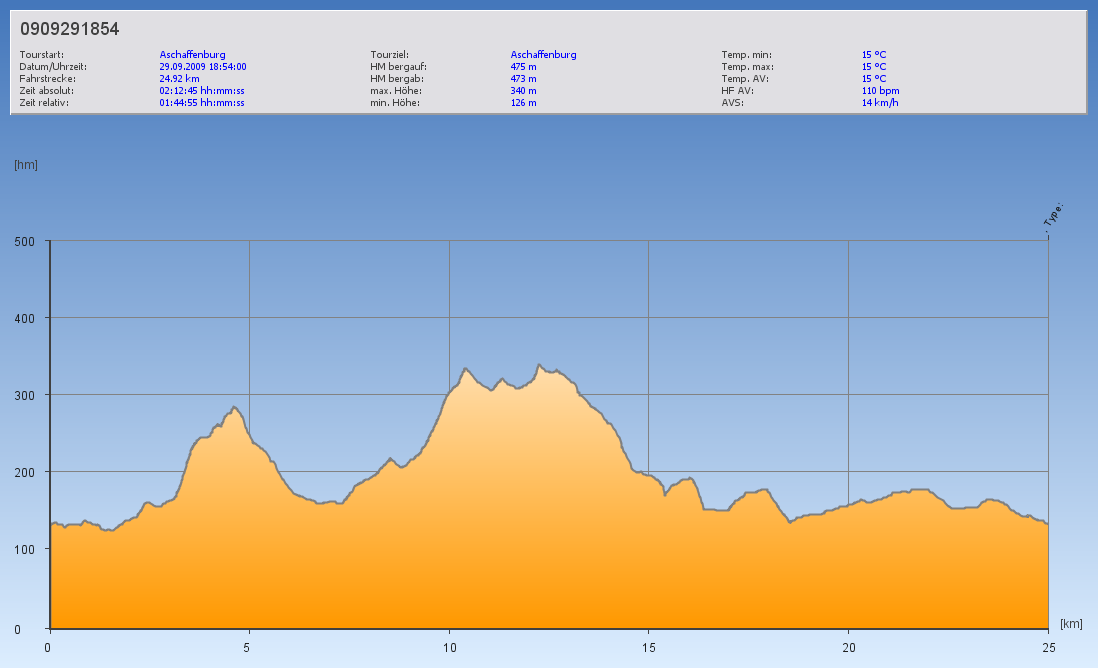Click the min. Höhe value 126 m
1098x668 pixels.
(x=523, y=103)
